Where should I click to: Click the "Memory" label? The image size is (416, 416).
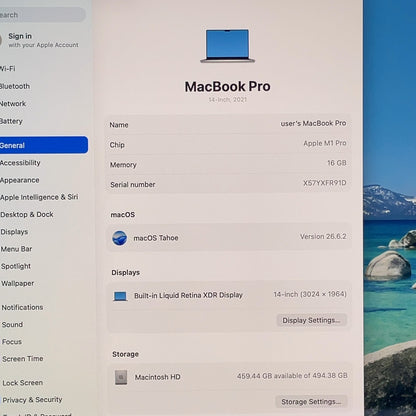[123, 165]
